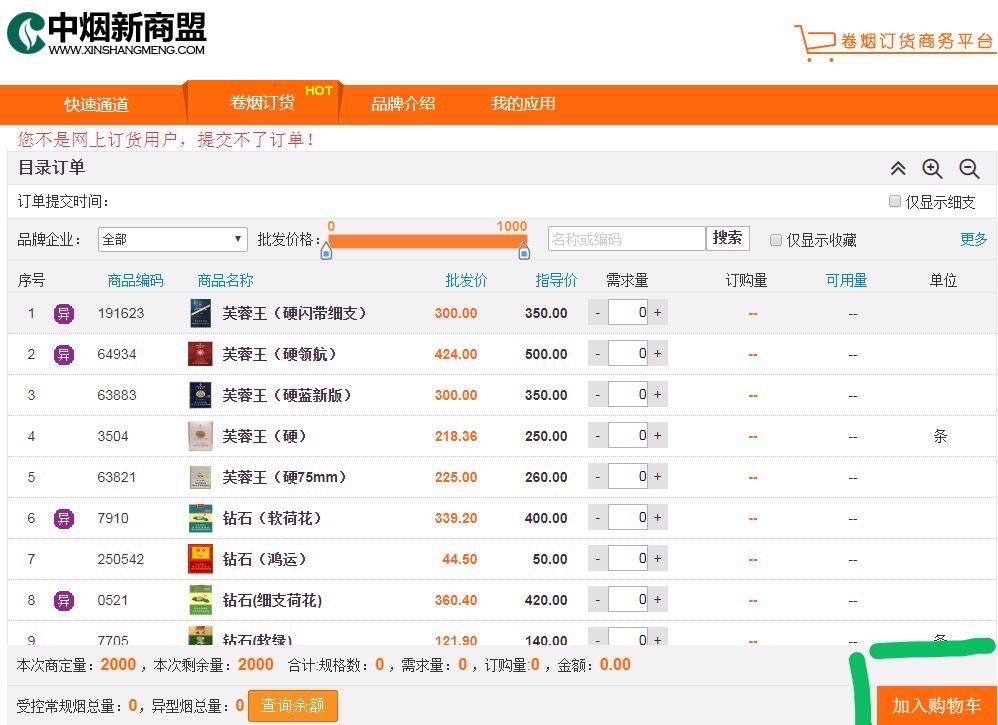Click the purple 异 badge on row 191623

64,313
